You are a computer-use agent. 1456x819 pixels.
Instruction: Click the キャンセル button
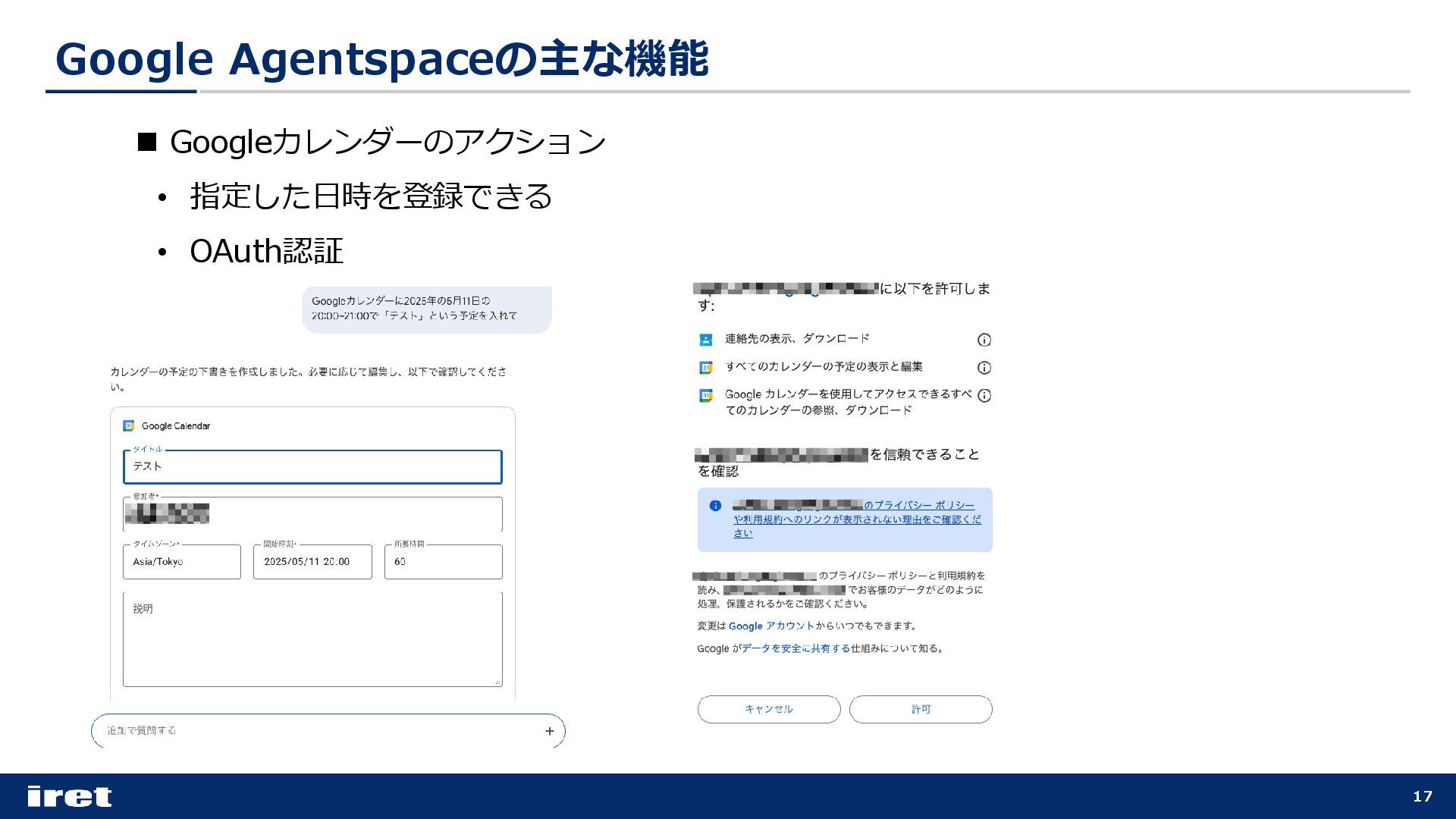769,709
